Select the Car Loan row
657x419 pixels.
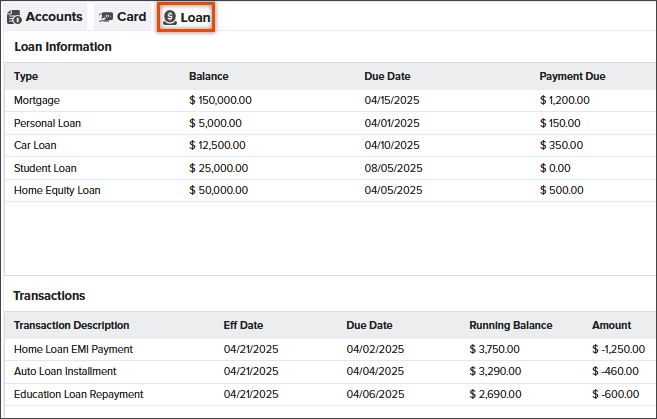tap(330, 145)
